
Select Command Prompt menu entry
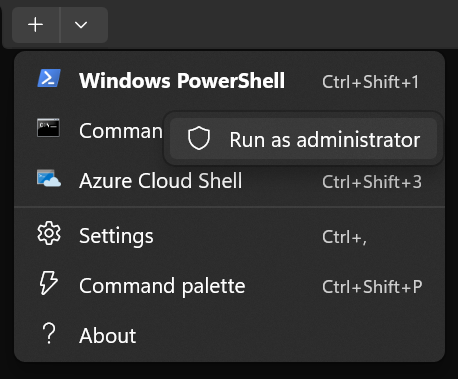(x=89, y=131)
